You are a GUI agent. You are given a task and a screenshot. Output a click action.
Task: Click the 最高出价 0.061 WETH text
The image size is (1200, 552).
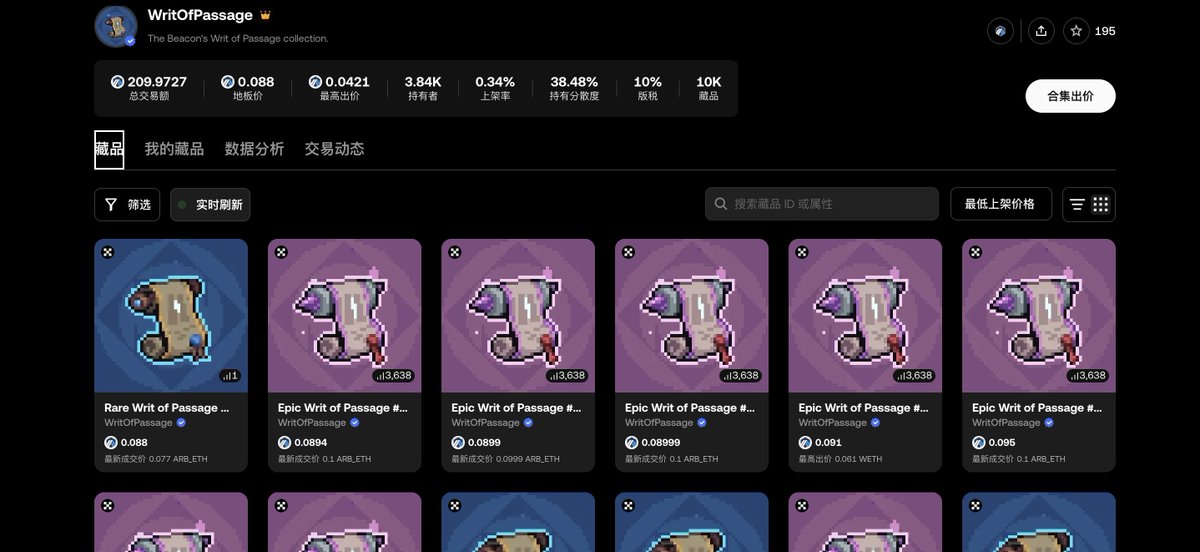pos(842,459)
